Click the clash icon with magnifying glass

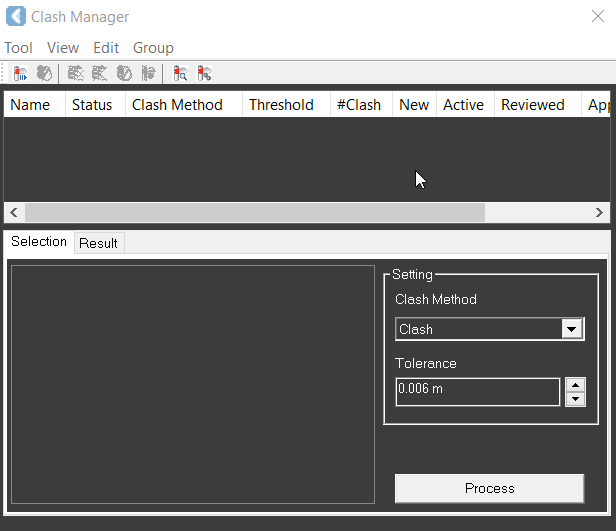(x=181, y=73)
